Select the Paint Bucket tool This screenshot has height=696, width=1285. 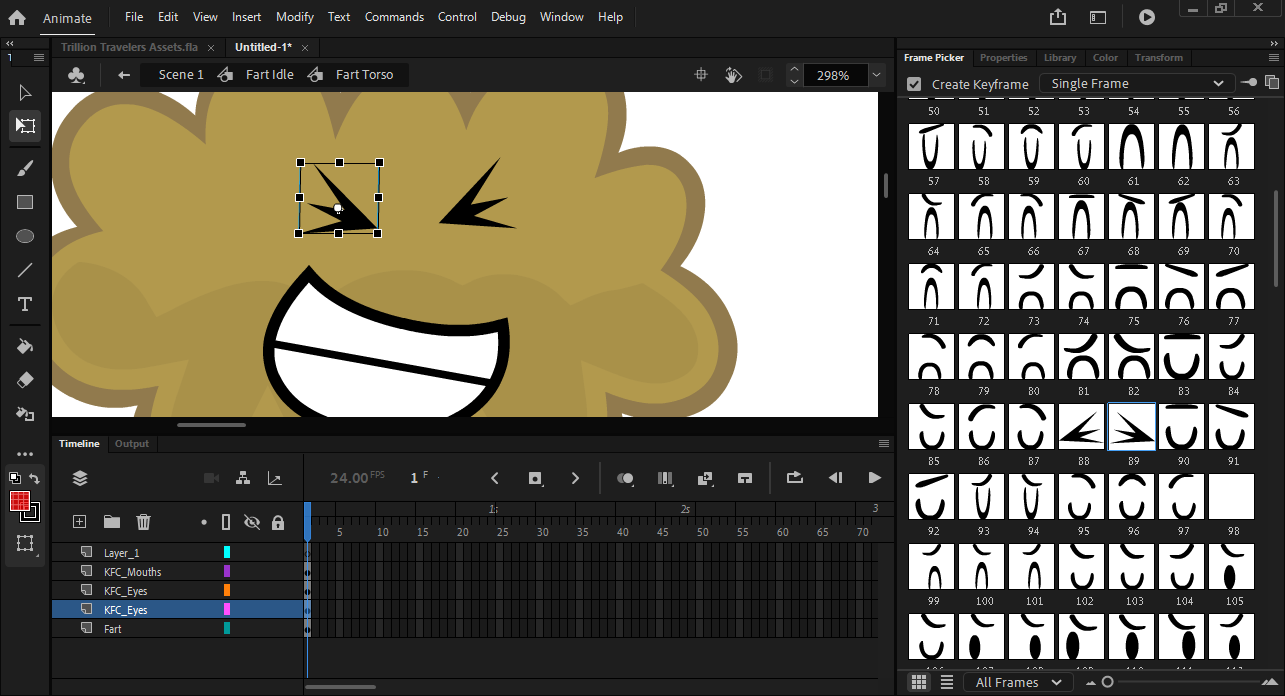pos(24,346)
